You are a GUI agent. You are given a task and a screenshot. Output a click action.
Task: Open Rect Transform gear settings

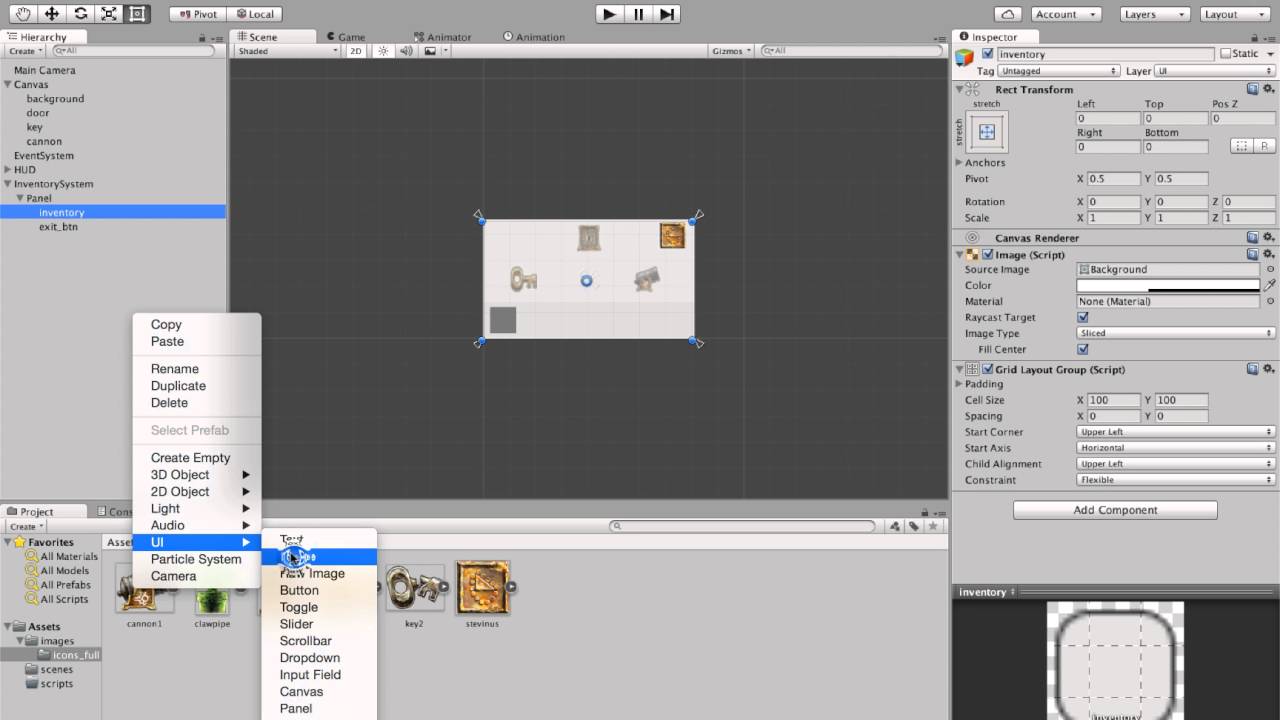pos(1268,89)
